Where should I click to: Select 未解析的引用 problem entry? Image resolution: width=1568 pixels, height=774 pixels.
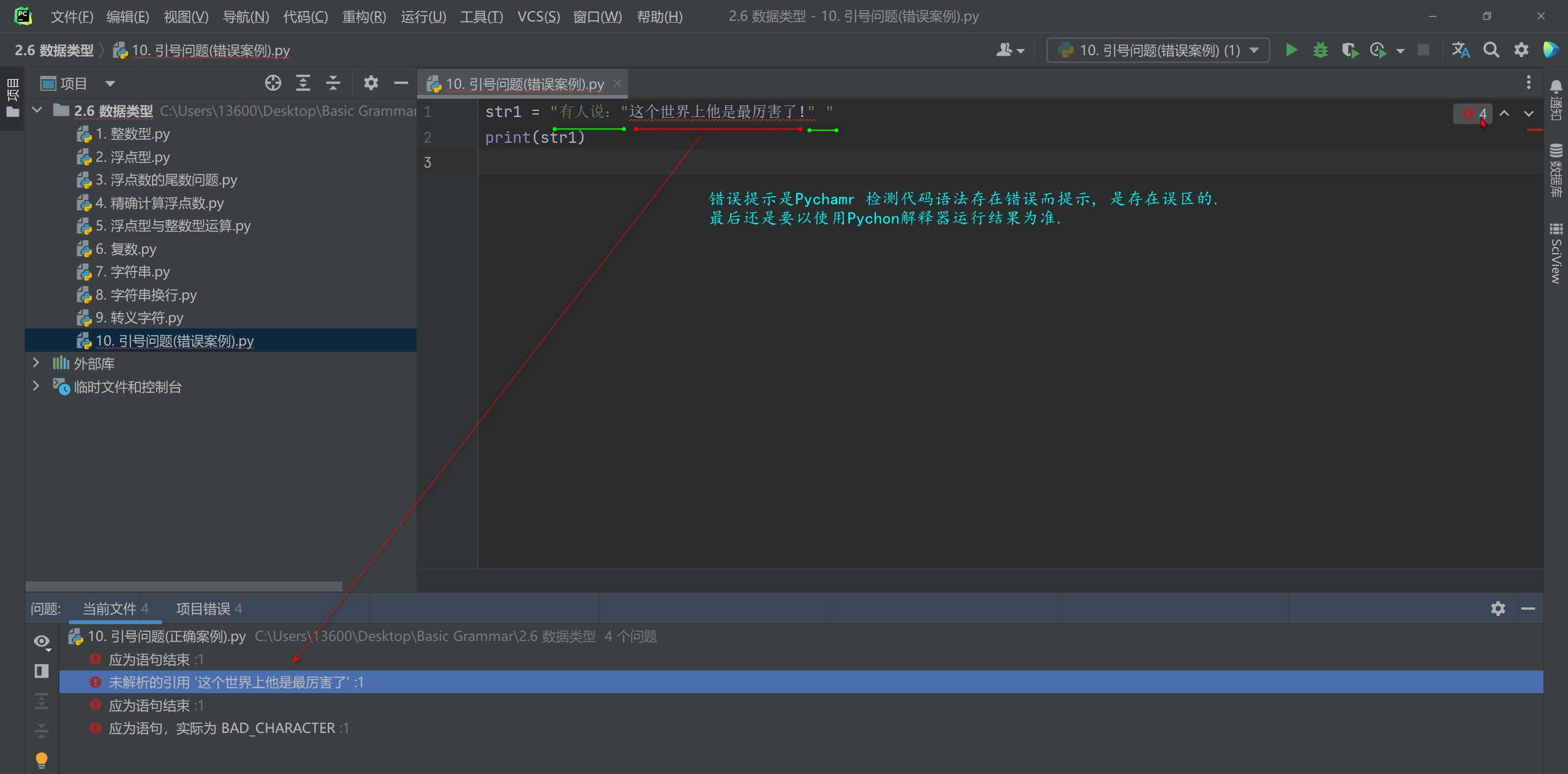pos(801,682)
